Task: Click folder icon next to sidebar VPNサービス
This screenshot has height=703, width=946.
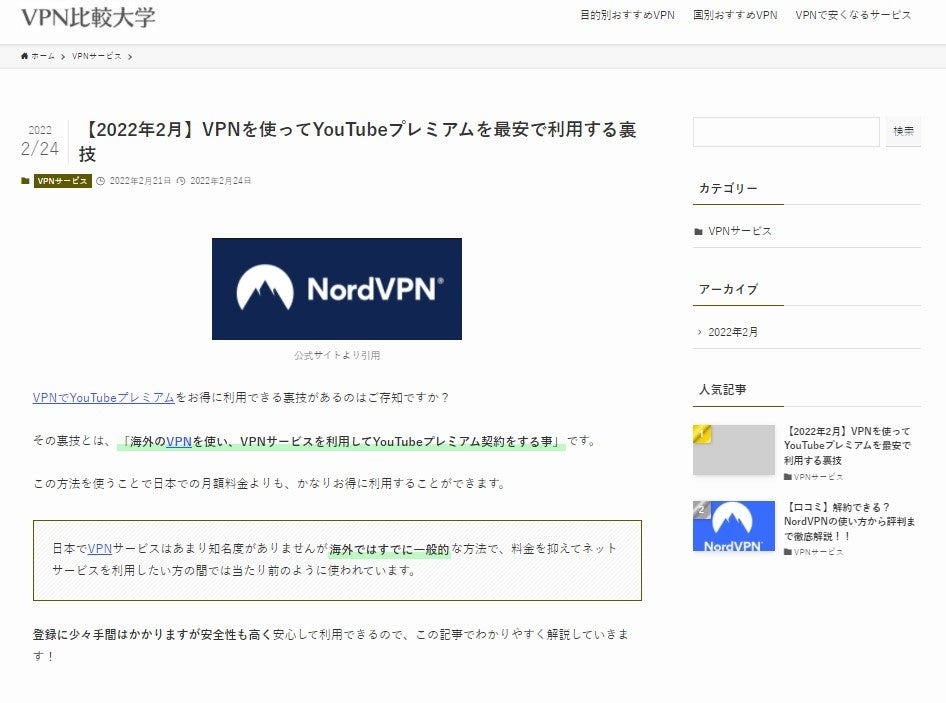Action: pyautogui.click(x=699, y=232)
